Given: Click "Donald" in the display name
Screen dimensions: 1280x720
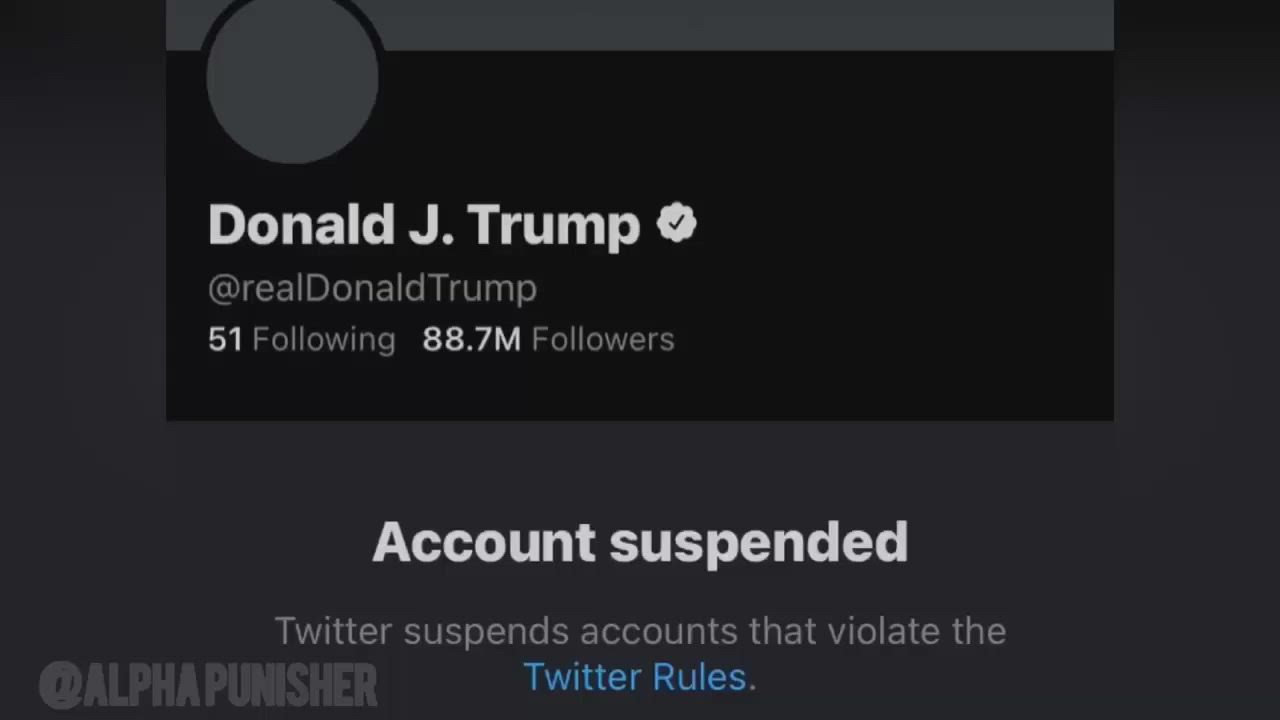Looking at the screenshot, I should tap(301, 224).
